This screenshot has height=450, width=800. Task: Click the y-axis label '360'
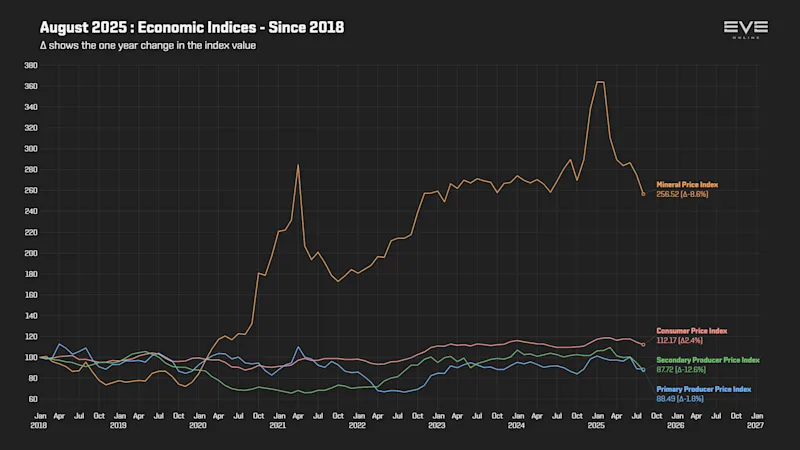31,86
